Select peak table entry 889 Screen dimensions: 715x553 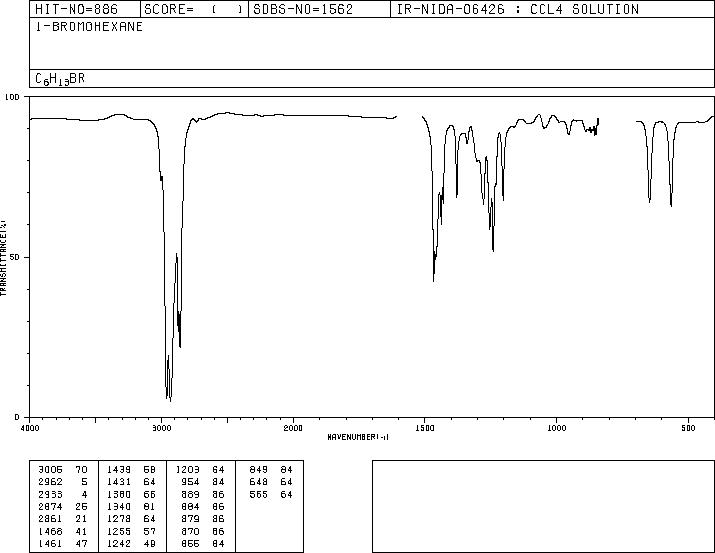coord(190,494)
